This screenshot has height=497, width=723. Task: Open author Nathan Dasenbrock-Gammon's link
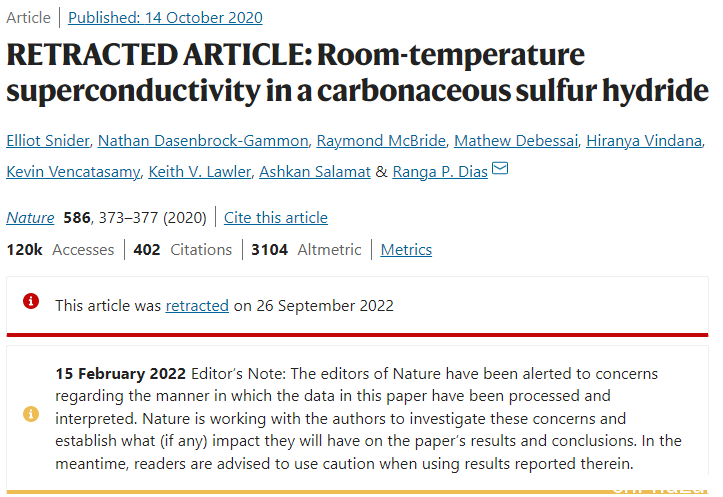[x=203, y=141]
